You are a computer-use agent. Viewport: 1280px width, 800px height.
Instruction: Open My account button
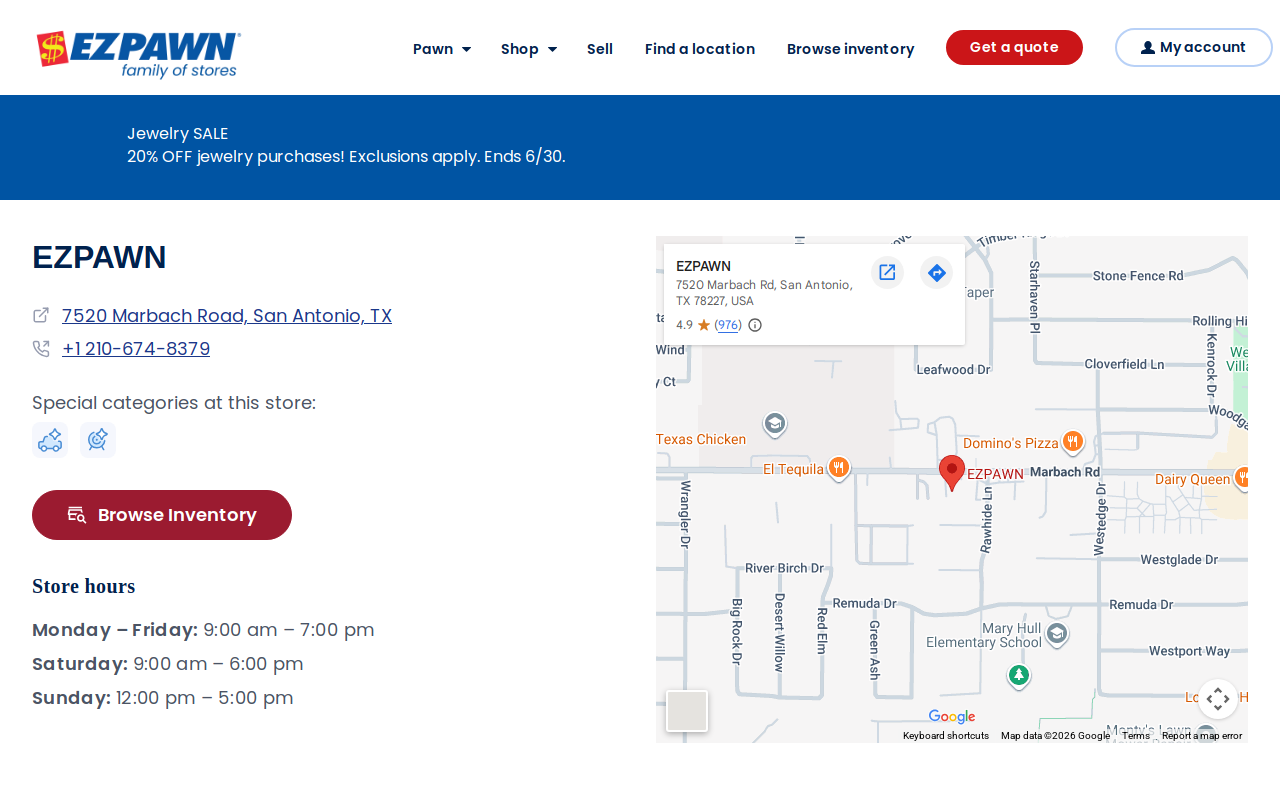1193,48
